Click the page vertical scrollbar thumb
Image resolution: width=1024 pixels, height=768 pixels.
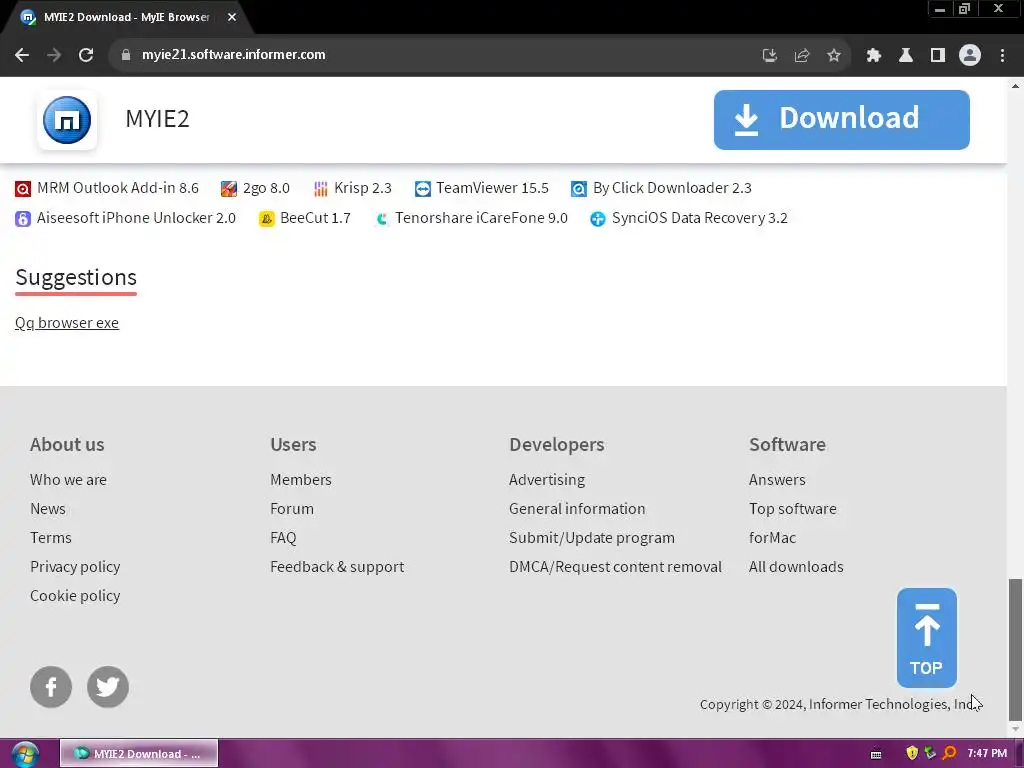(1015, 648)
